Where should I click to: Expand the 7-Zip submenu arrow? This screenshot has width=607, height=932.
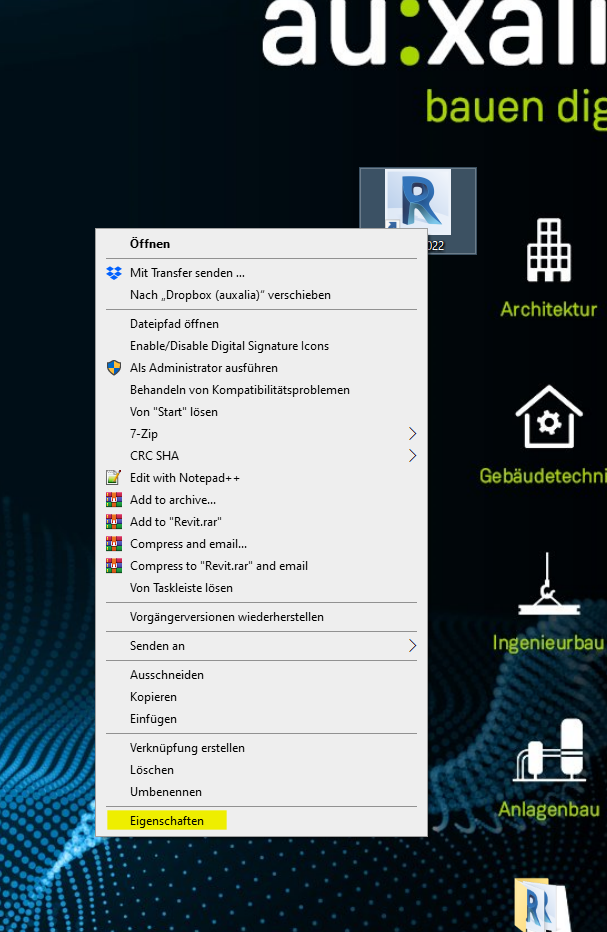coord(412,434)
